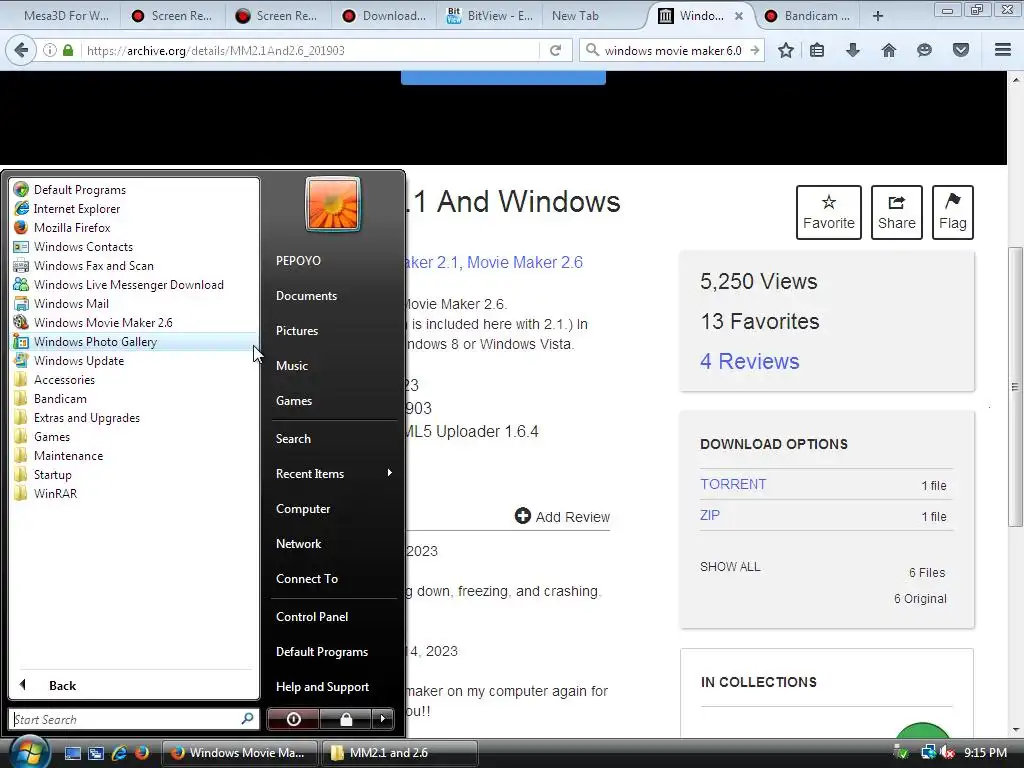
Task: Favorite this archive.org item
Action: coord(829,212)
